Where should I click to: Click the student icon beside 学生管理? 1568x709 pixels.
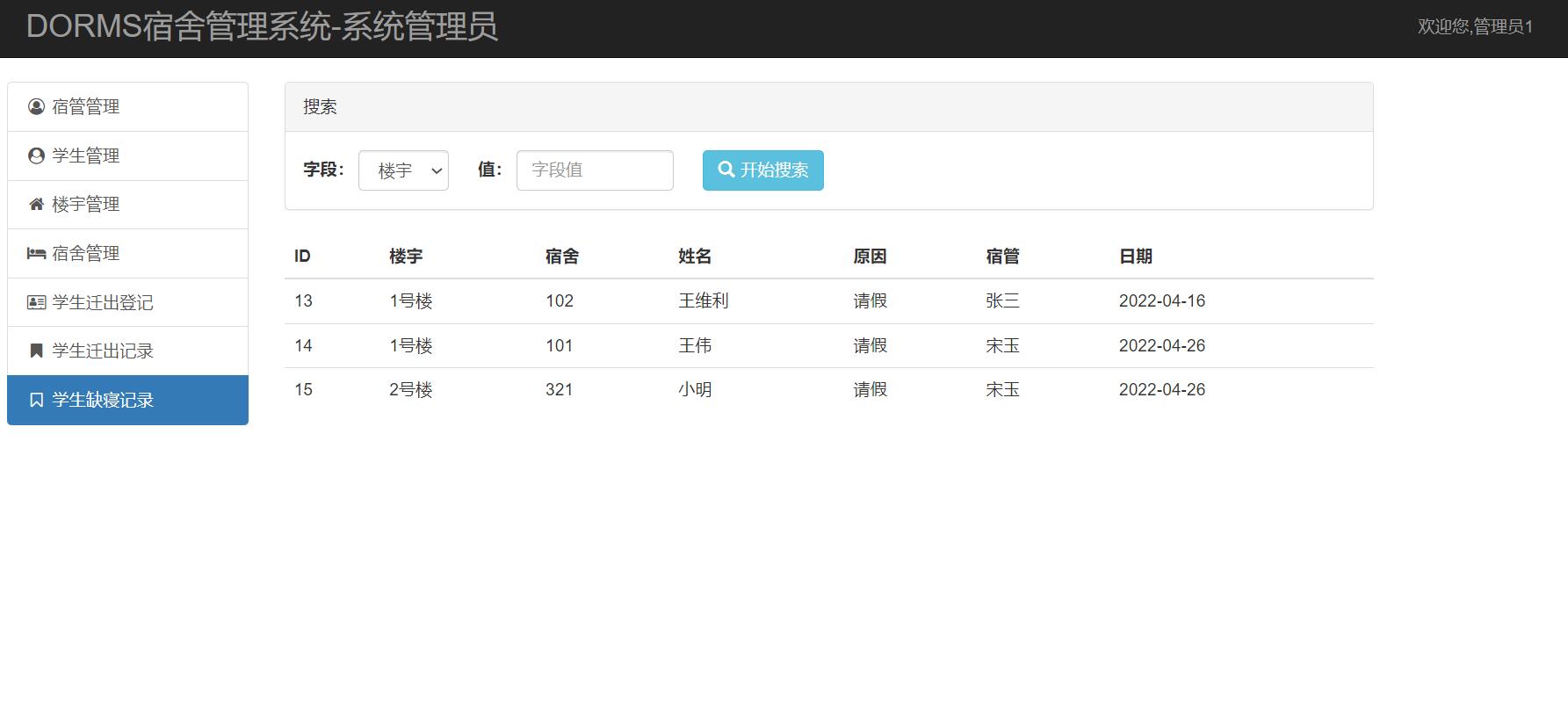[x=36, y=156]
